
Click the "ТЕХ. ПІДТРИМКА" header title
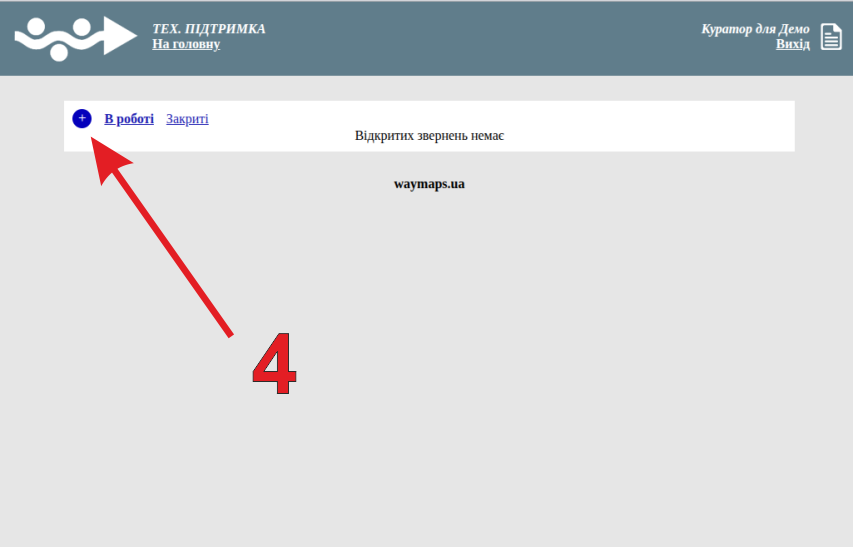coord(208,29)
